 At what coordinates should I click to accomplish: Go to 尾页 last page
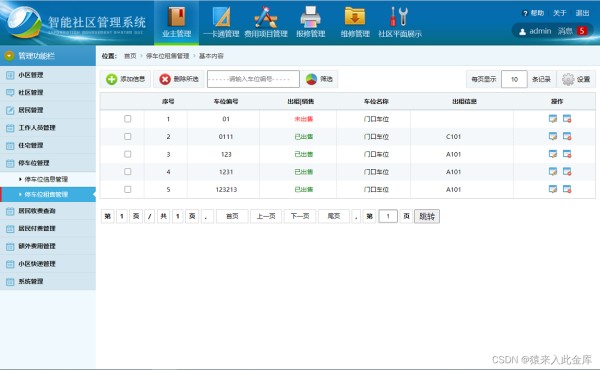pos(334,216)
